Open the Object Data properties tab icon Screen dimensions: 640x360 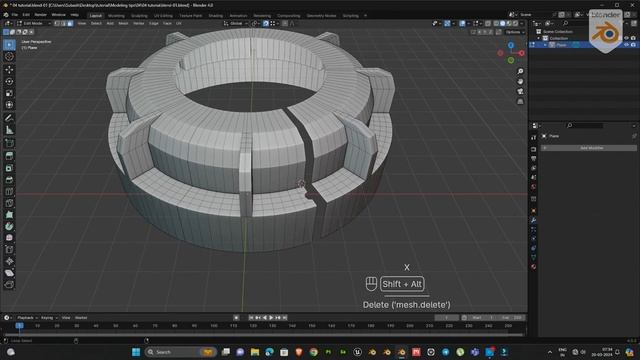pos(533,257)
